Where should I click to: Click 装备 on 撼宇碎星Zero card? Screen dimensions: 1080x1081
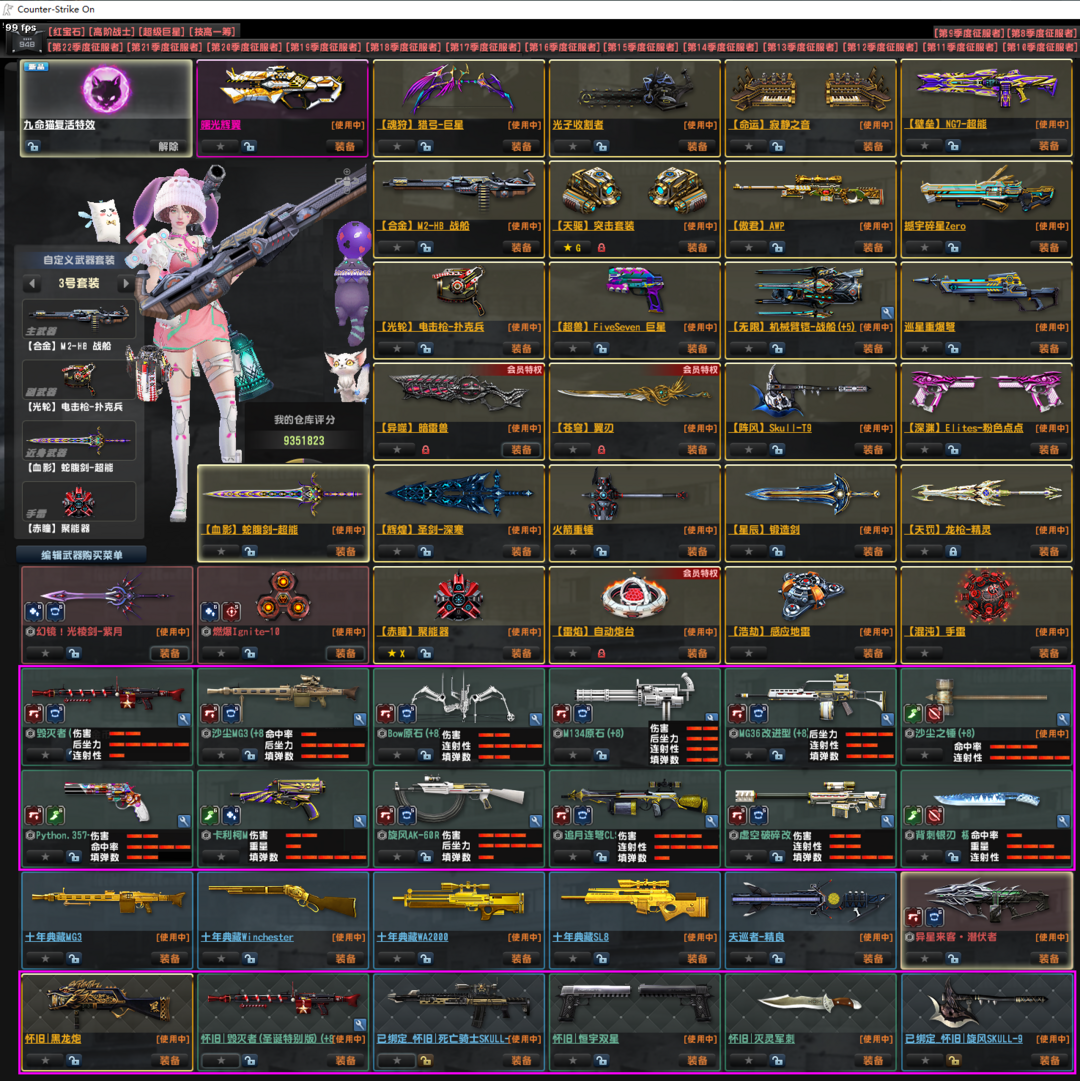click(x=1048, y=247)
